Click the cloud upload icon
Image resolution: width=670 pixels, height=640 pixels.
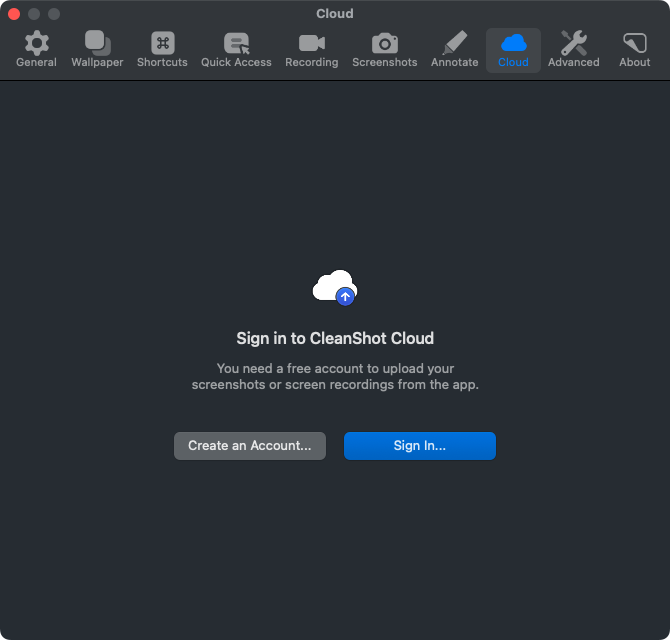[x=335, y=288]
